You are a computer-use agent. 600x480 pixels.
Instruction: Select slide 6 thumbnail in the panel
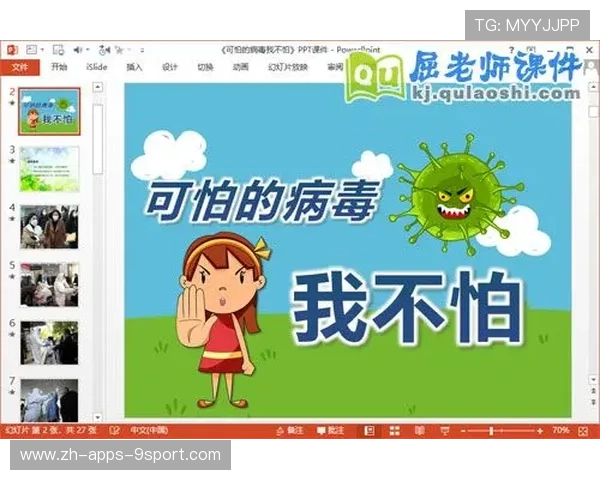point(49,343)
